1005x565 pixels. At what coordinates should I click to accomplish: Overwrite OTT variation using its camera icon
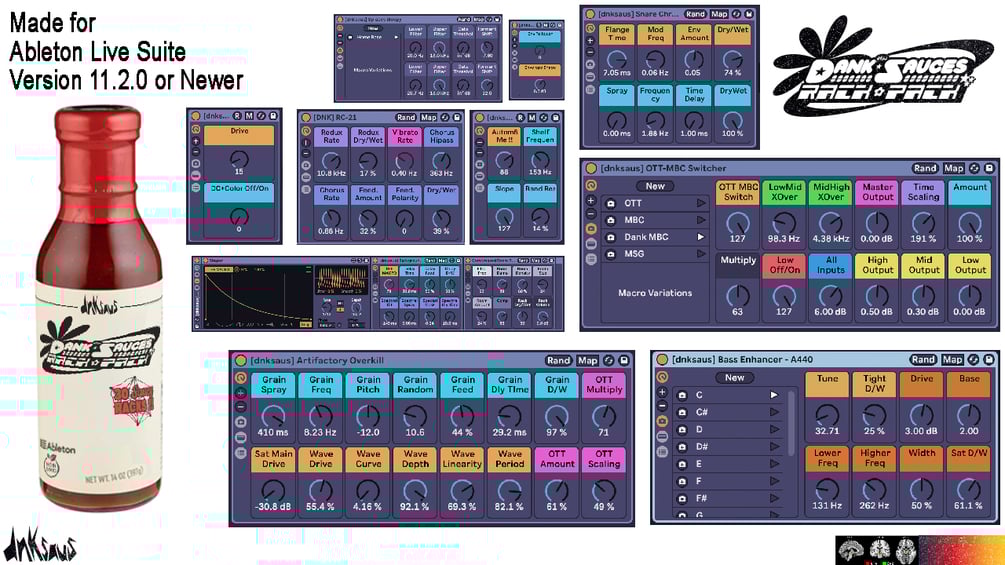[611, 203]
